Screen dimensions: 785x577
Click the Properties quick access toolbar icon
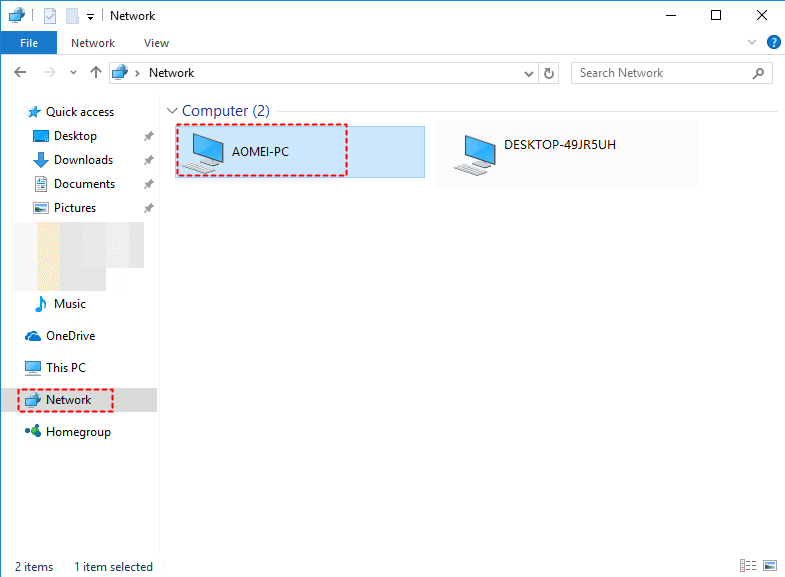(x=50, y=16)
